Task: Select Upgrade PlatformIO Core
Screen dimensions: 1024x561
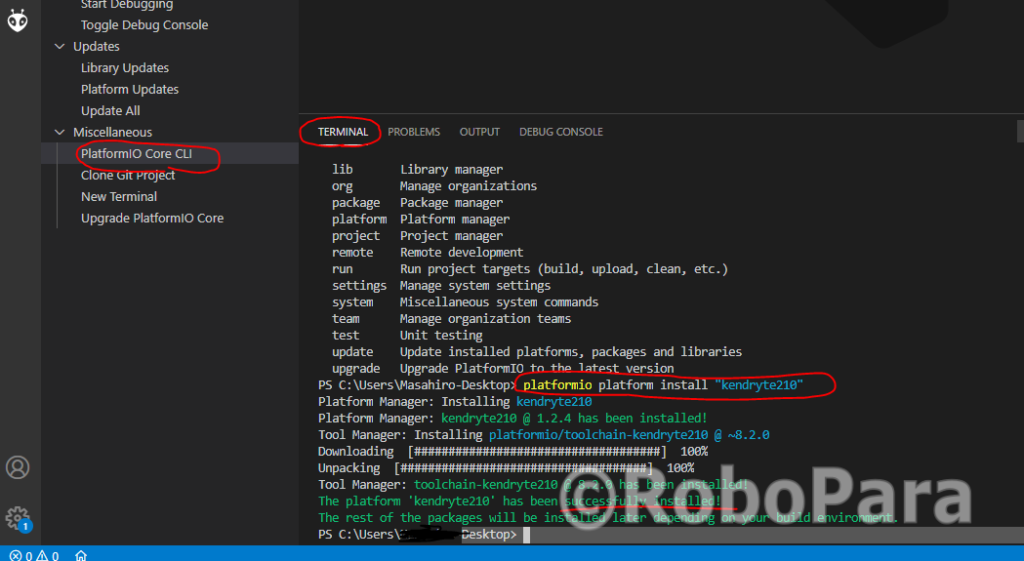Action: point(152,218)
